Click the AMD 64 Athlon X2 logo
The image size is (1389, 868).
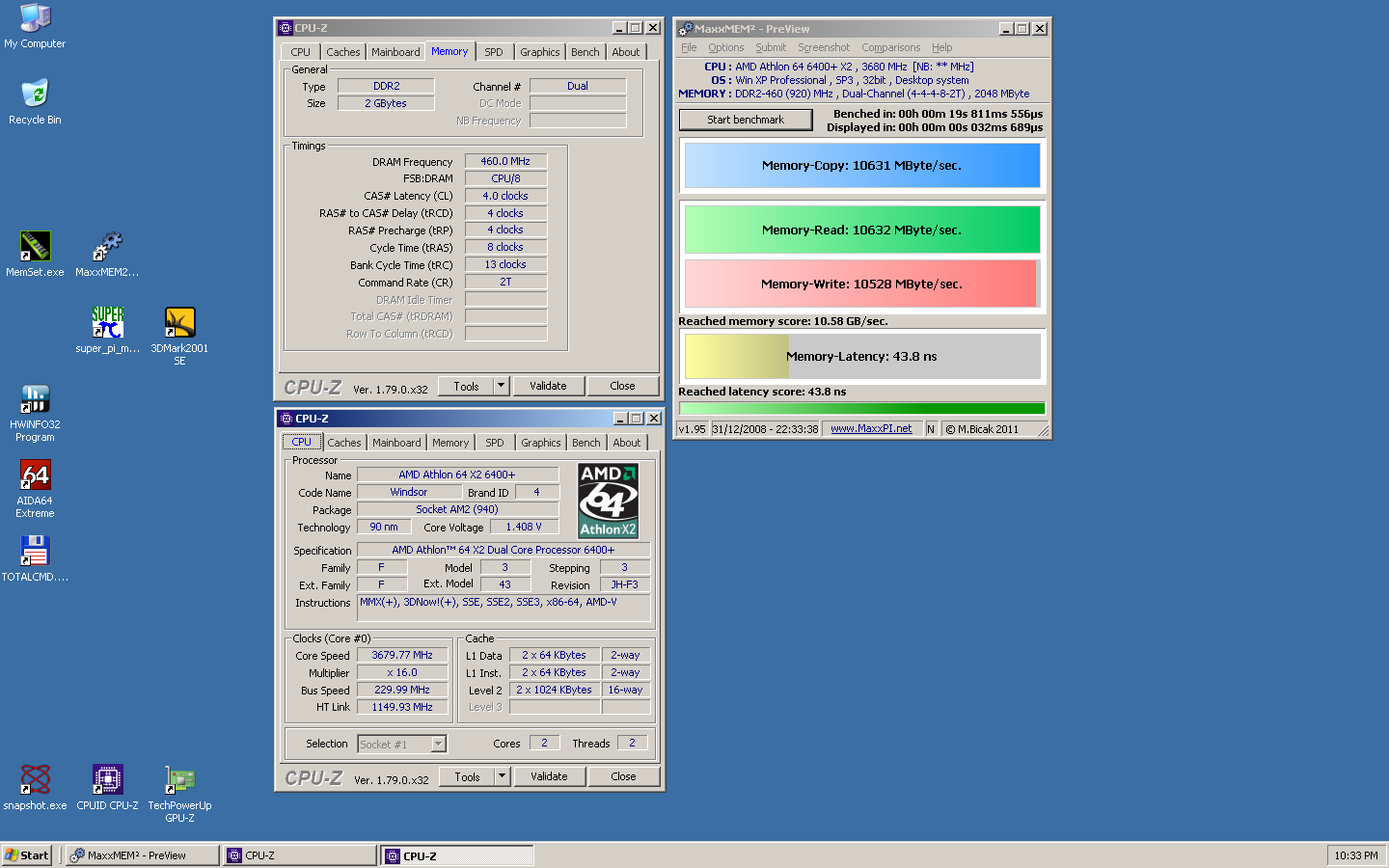609,501
